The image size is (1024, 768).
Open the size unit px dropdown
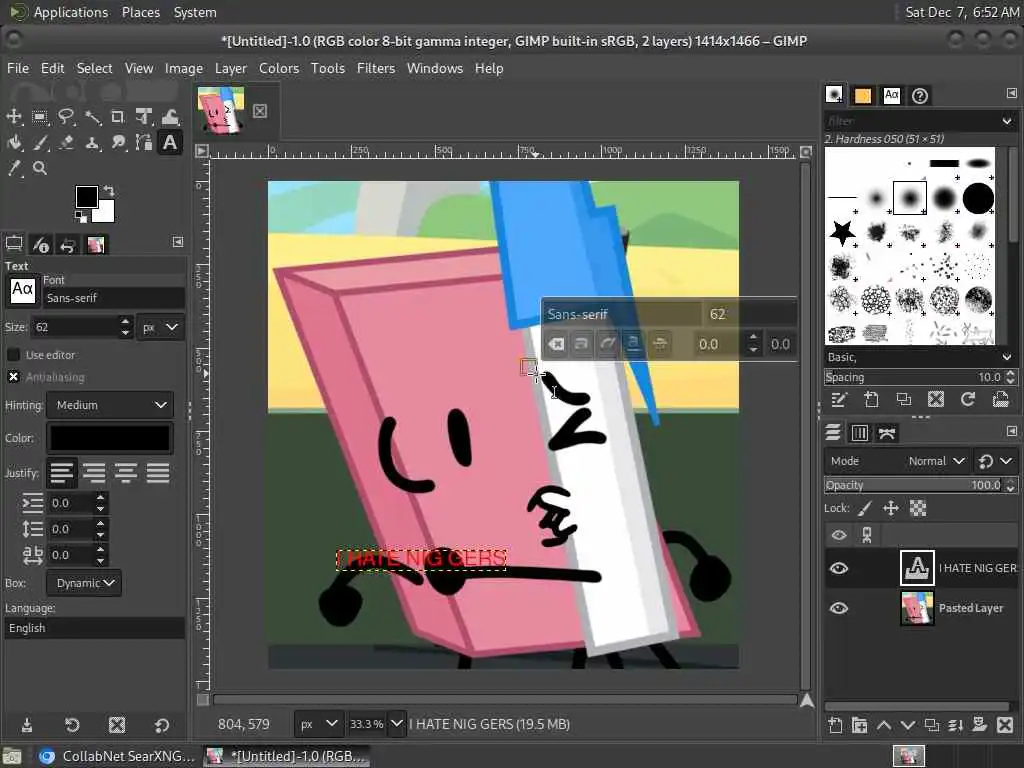(161, 327)
